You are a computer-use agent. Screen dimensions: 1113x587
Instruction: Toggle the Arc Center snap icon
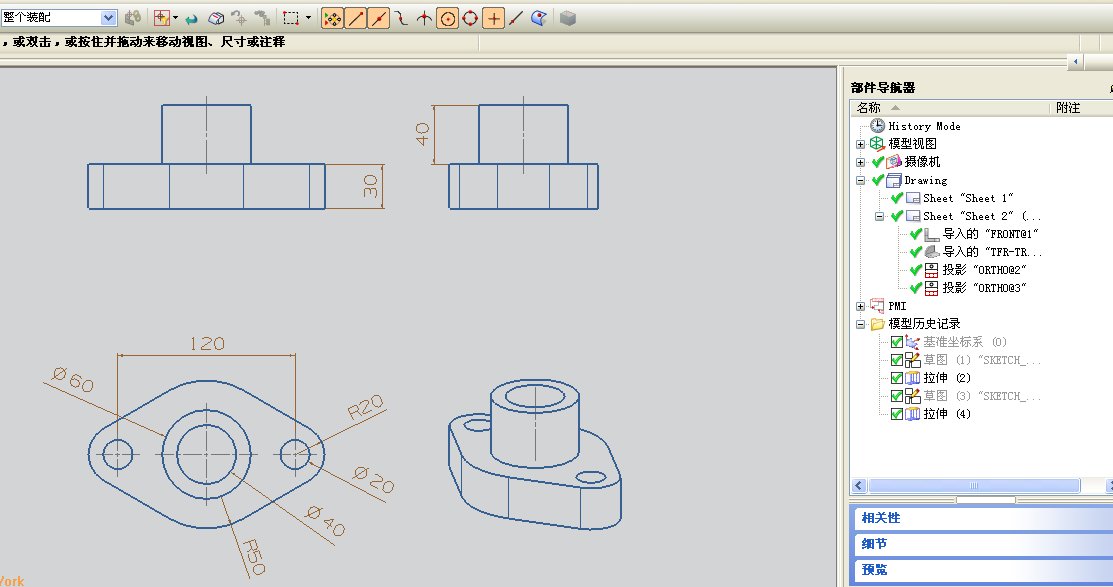point(448,18)
